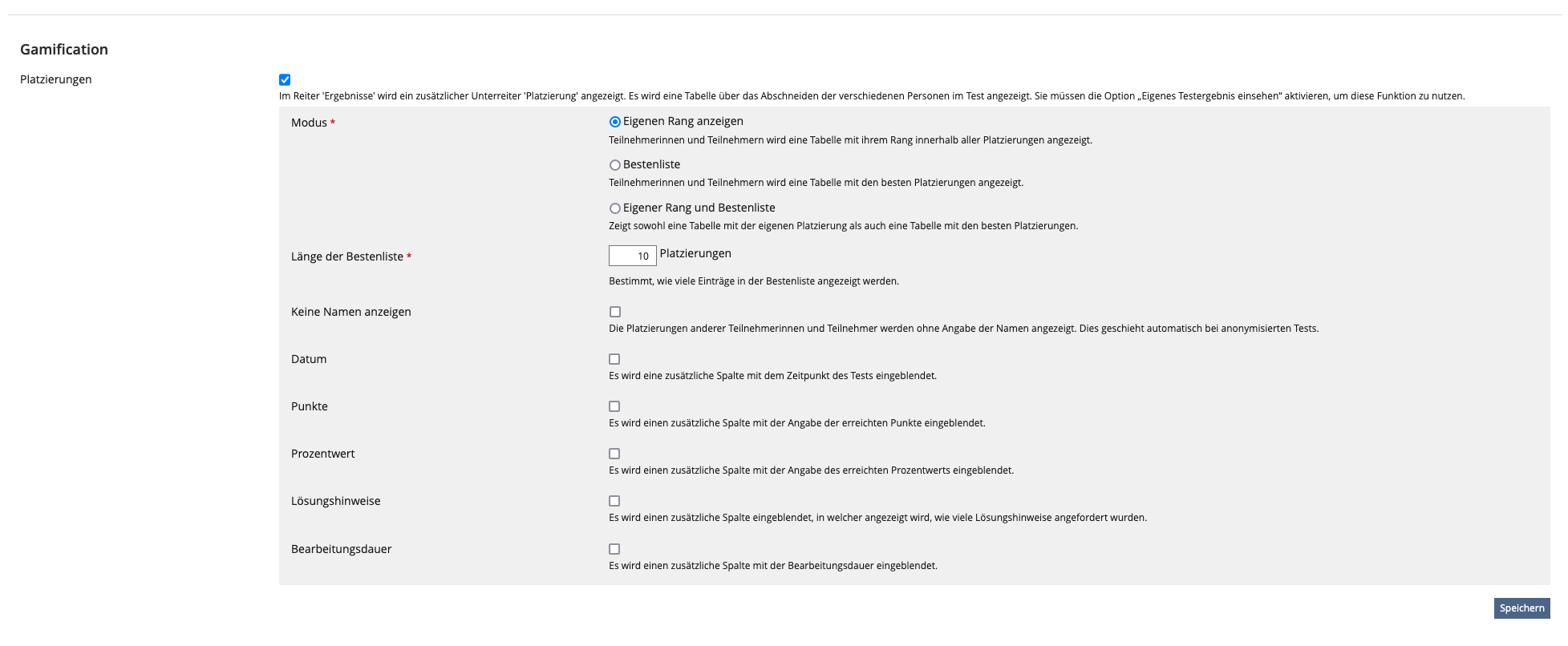The height and width of the screenshot is (646, 1568).
Task: Check the "Datum" column checkbox
Action: click(614, 358)
